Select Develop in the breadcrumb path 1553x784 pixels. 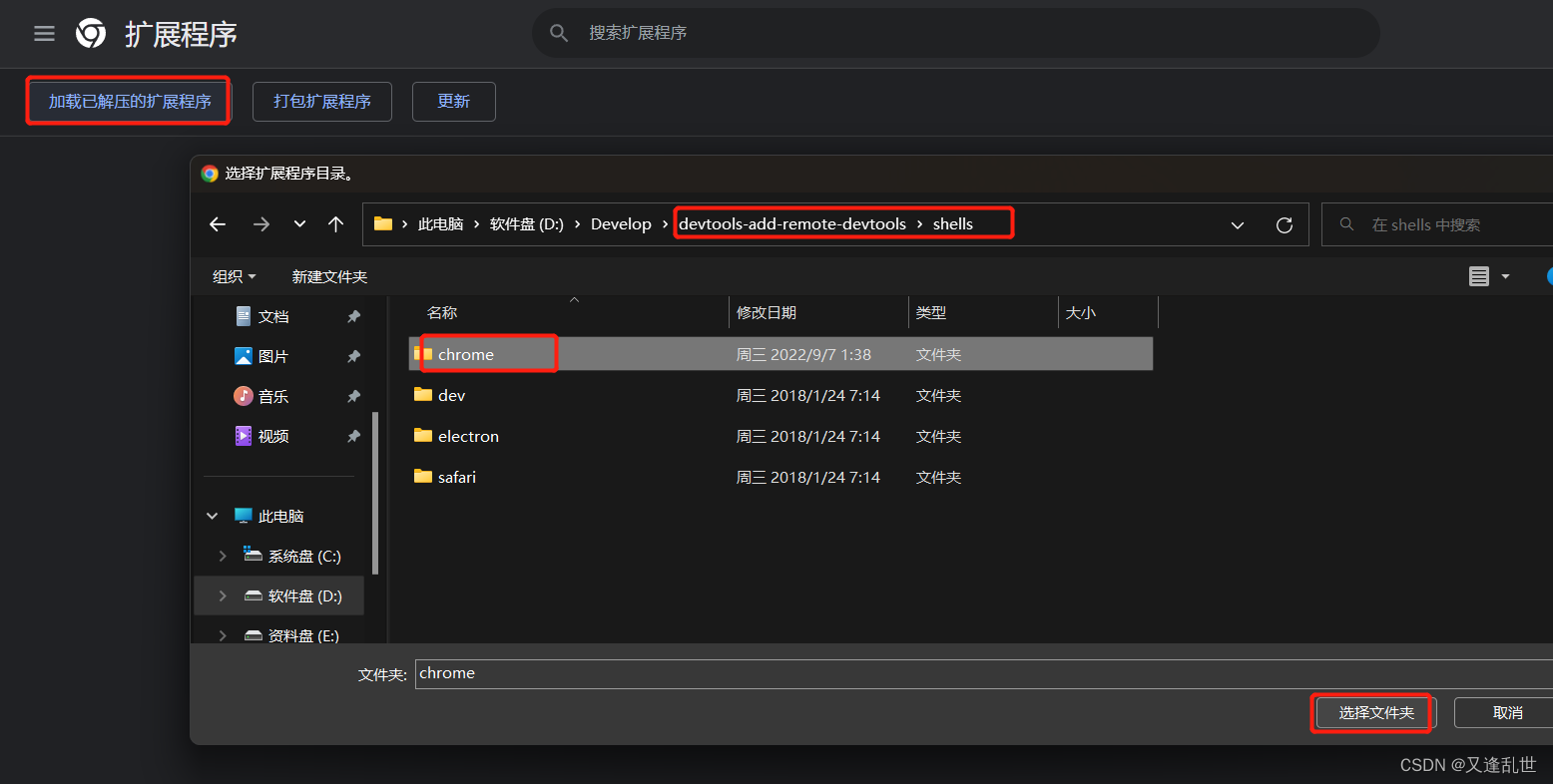pyautogui.click(x=621, y=223)
